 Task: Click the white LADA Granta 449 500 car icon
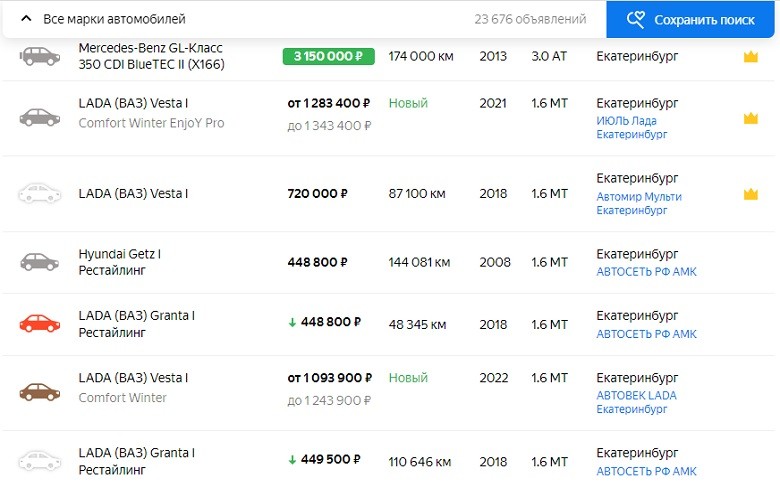pos(40,461)
